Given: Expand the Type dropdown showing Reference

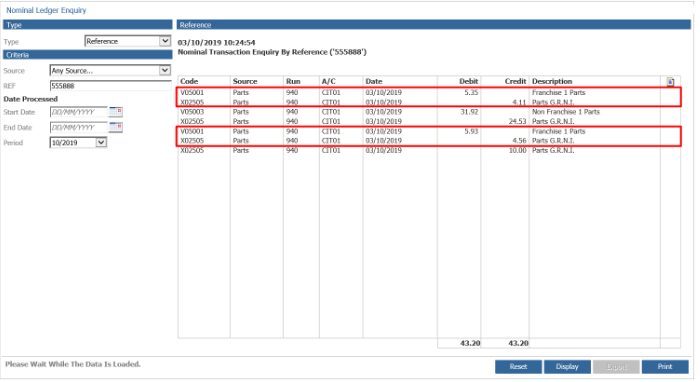Looking at the screenshot, I should coord(128,41).
